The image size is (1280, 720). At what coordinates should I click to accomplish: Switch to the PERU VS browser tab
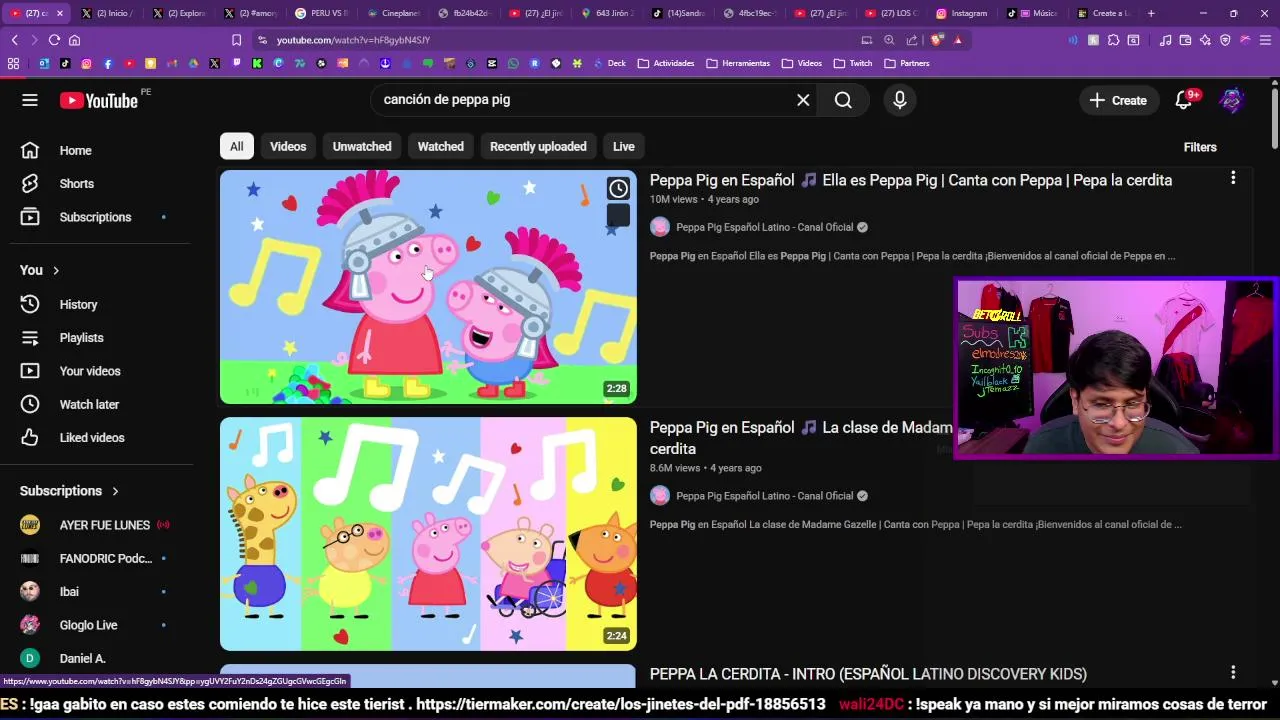tap(320, 13)
